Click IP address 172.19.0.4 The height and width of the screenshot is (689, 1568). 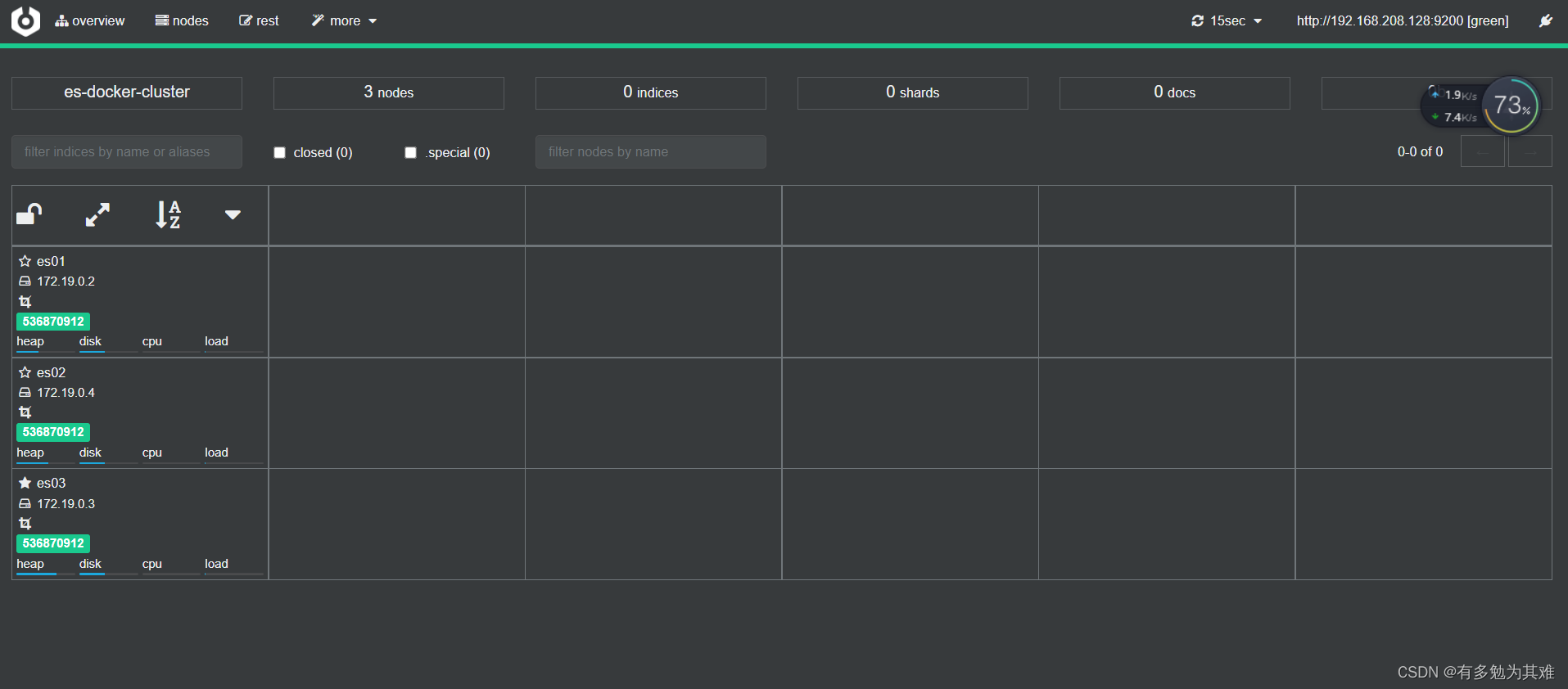(x=66, y=393)
